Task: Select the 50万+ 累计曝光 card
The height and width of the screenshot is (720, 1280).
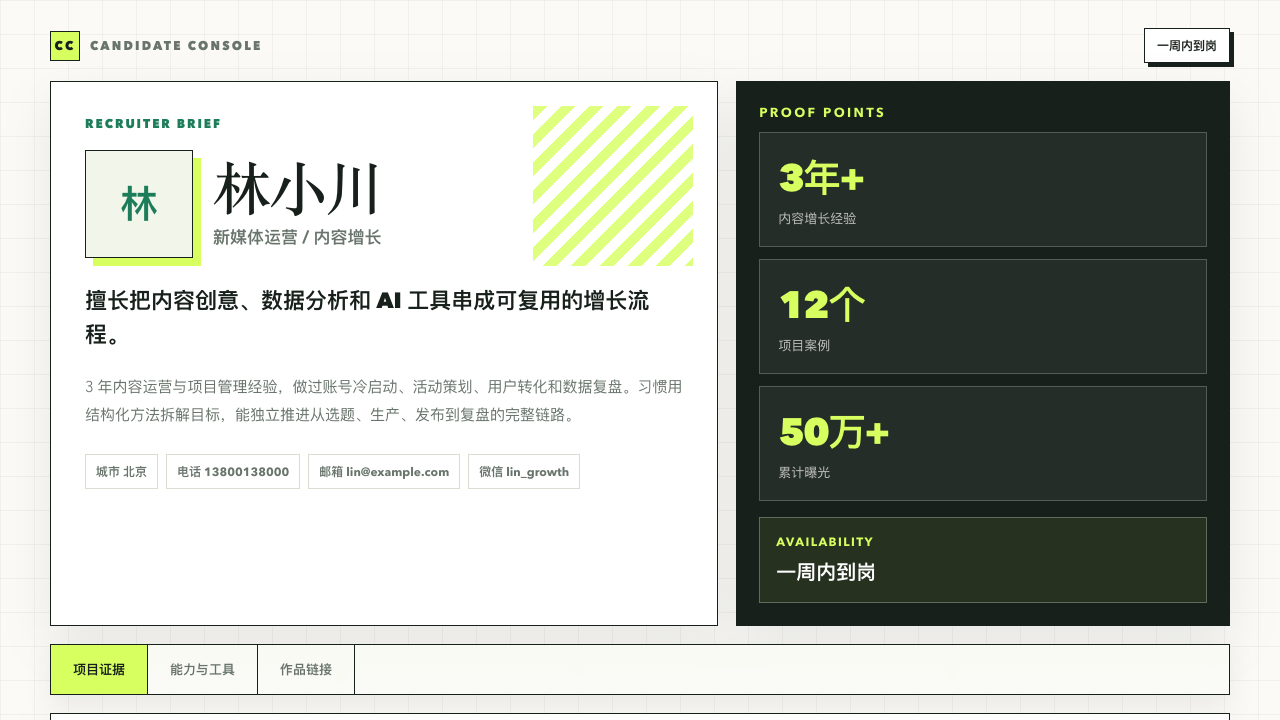Action: (x=983, y=443)
